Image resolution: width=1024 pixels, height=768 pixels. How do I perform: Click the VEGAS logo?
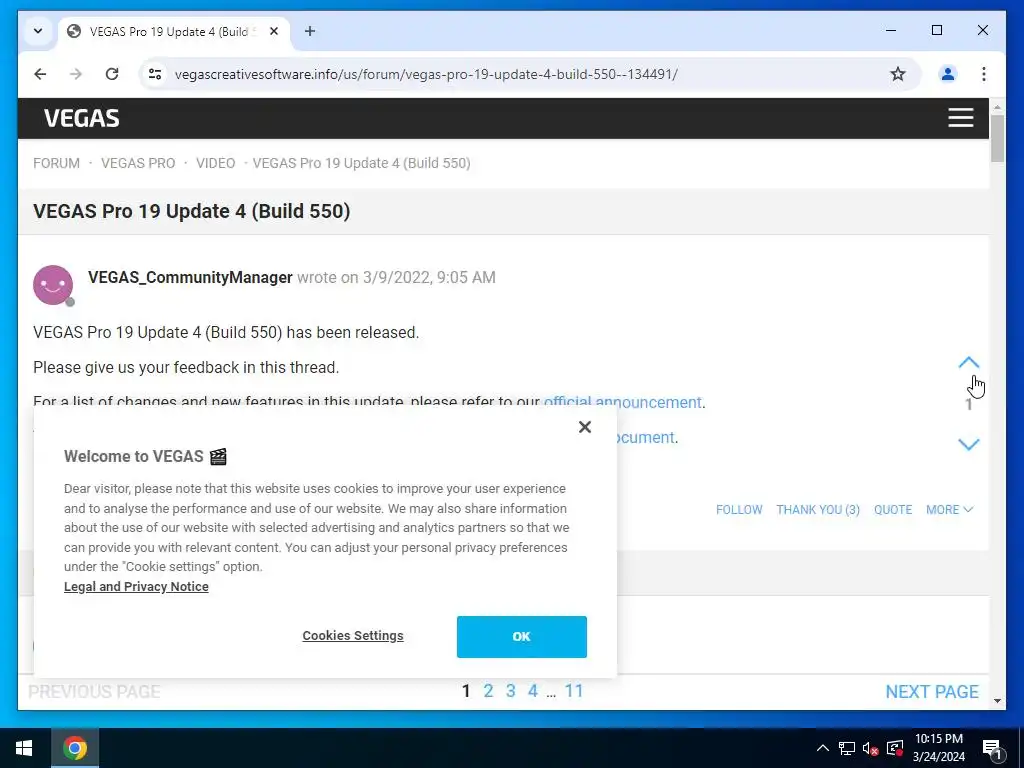tap(82, 118)
